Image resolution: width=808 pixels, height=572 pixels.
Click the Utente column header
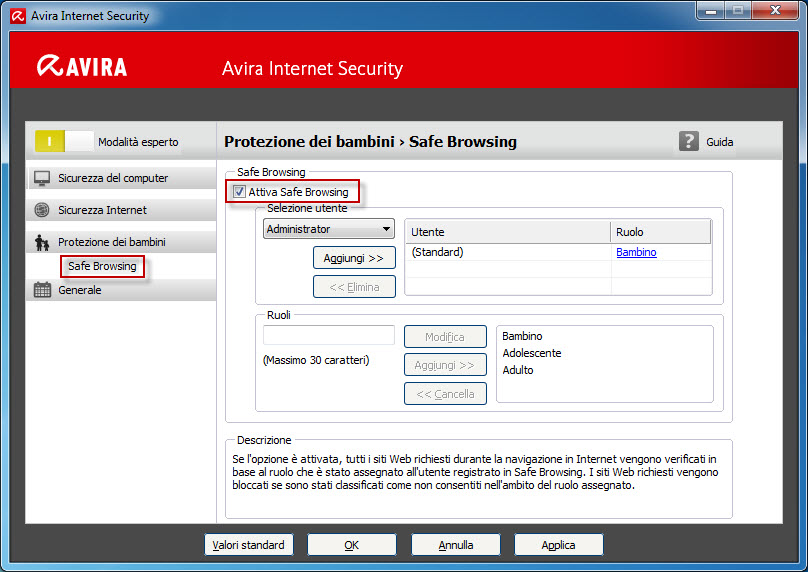[x=508, y=232]
